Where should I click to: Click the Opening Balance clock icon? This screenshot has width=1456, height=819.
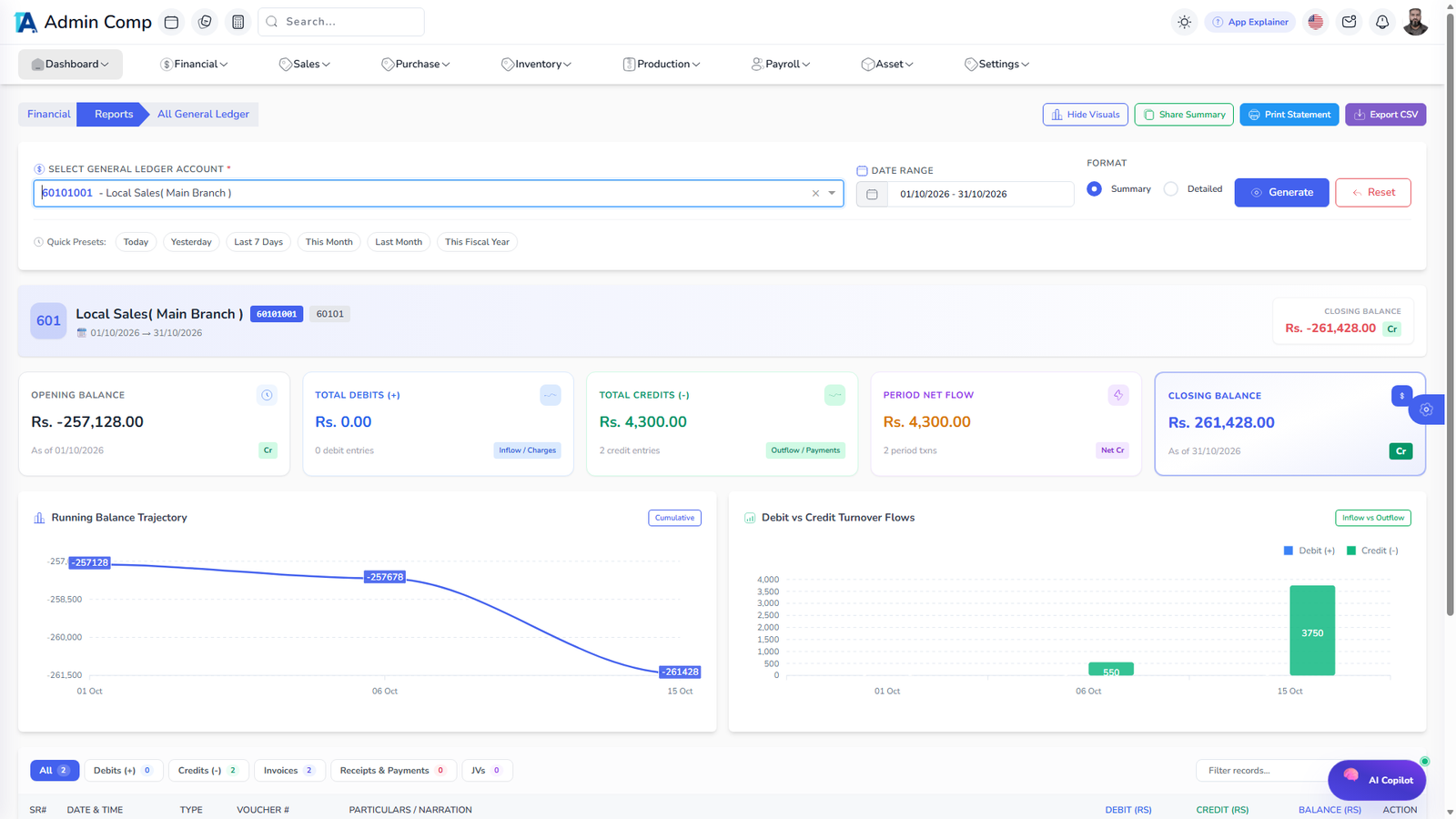pos(267,395)
